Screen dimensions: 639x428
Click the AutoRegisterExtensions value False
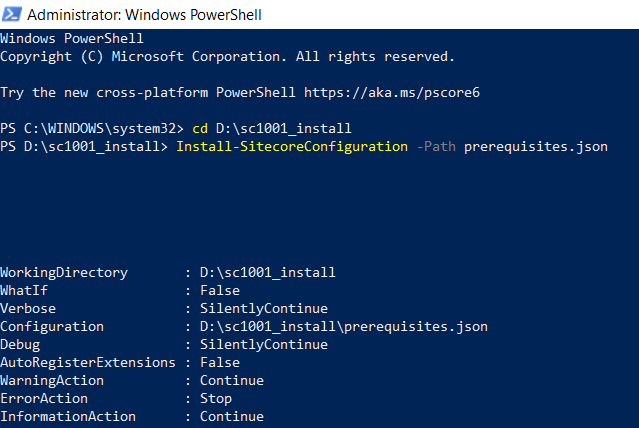point(219,363)
